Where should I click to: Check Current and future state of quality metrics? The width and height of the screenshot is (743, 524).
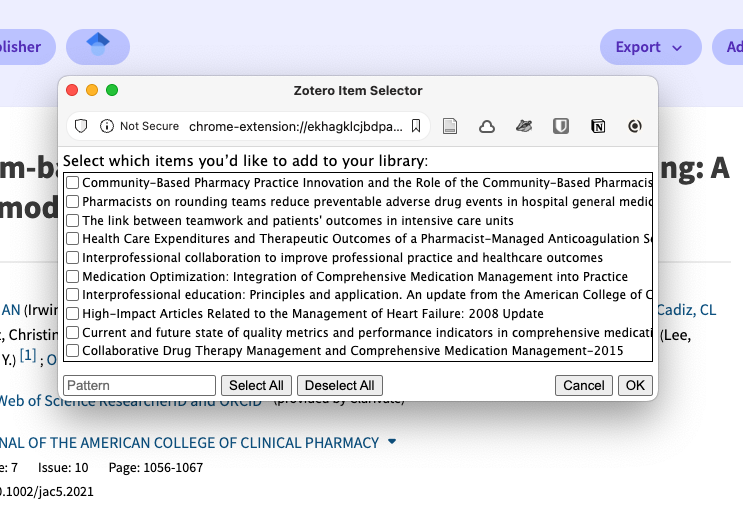(x=72, y=332)
